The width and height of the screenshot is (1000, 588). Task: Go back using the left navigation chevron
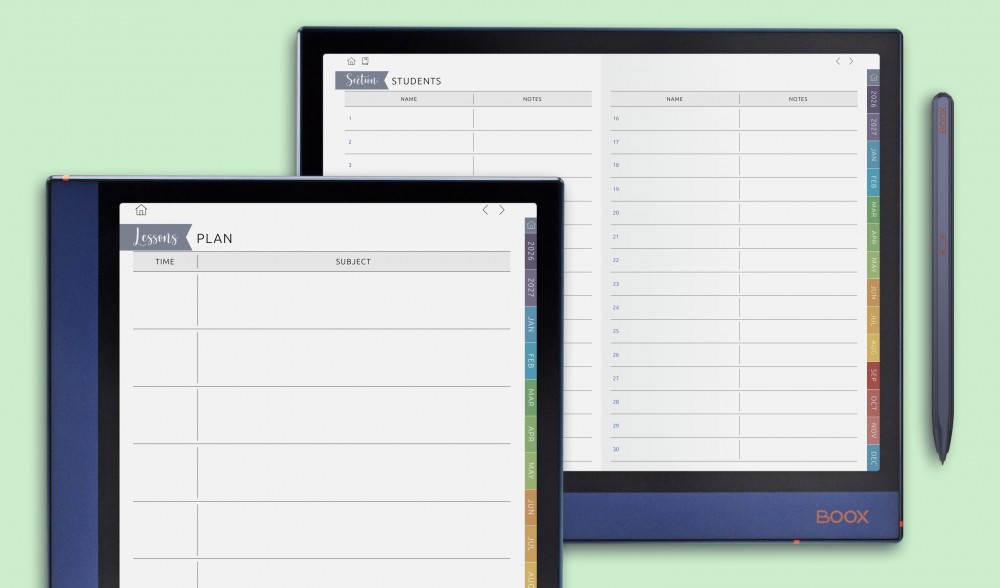pos(838,61)
